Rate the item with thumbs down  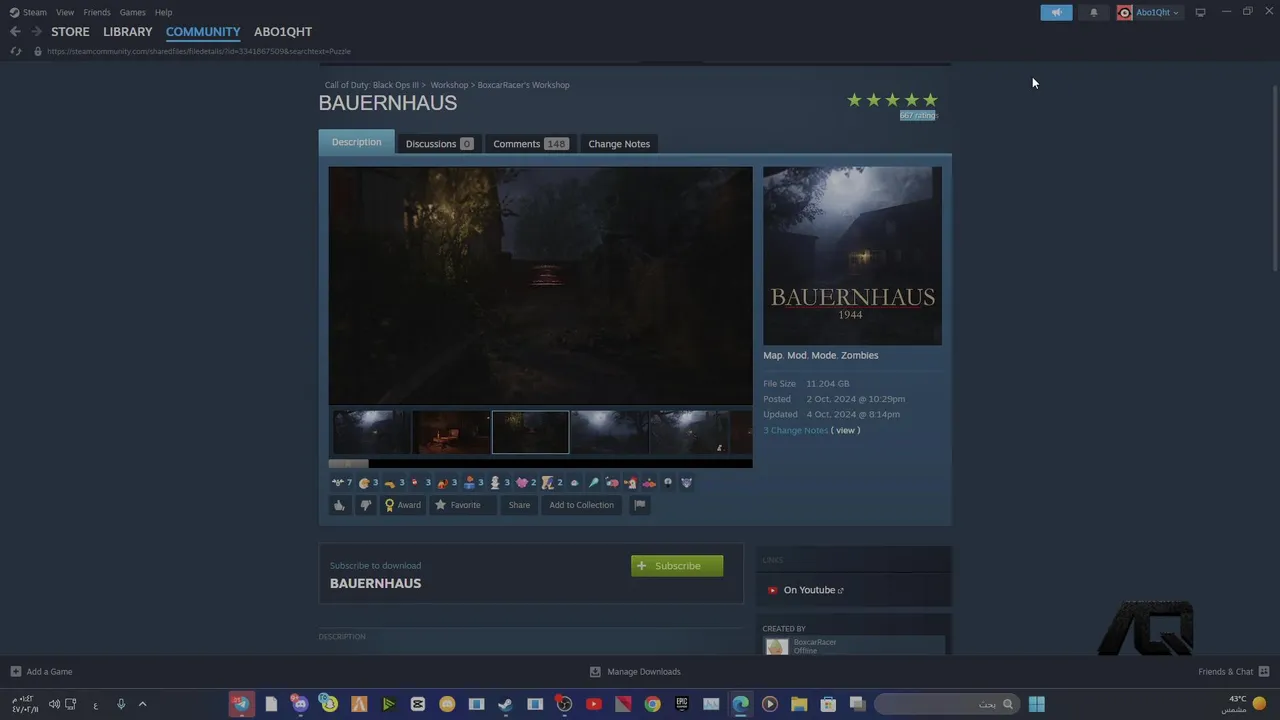(x=365, y=505)
